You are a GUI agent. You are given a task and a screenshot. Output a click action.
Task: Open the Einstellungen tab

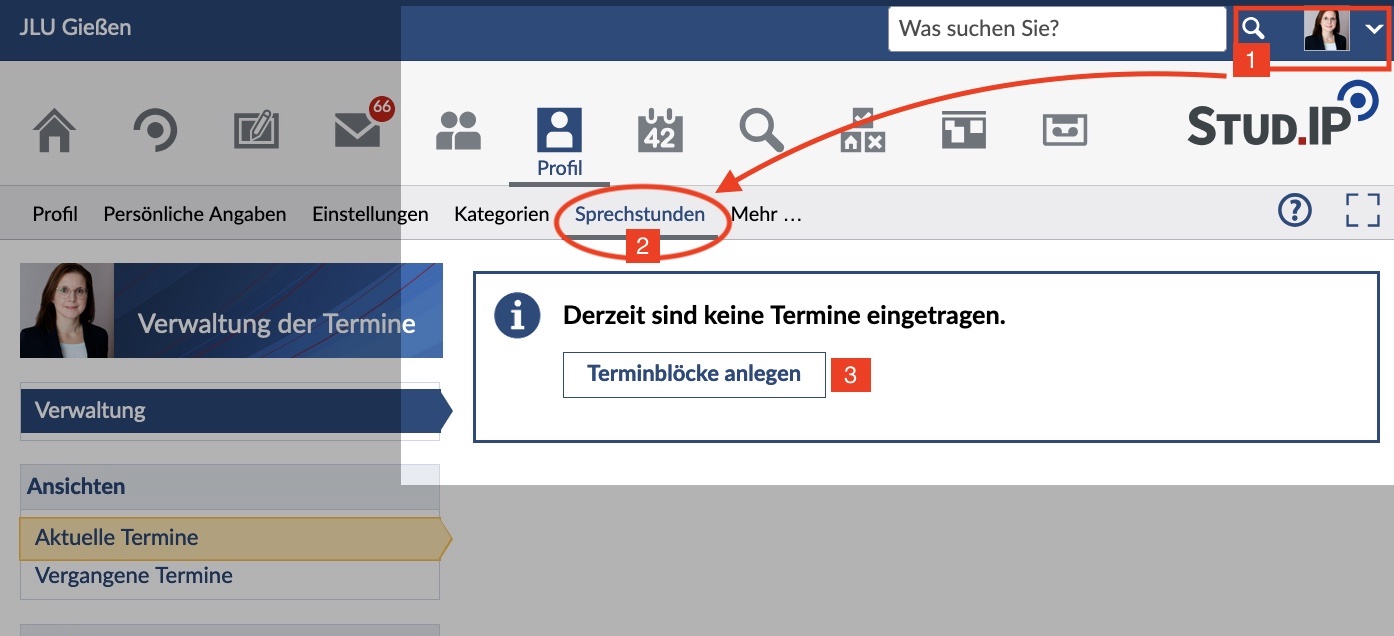369,213
